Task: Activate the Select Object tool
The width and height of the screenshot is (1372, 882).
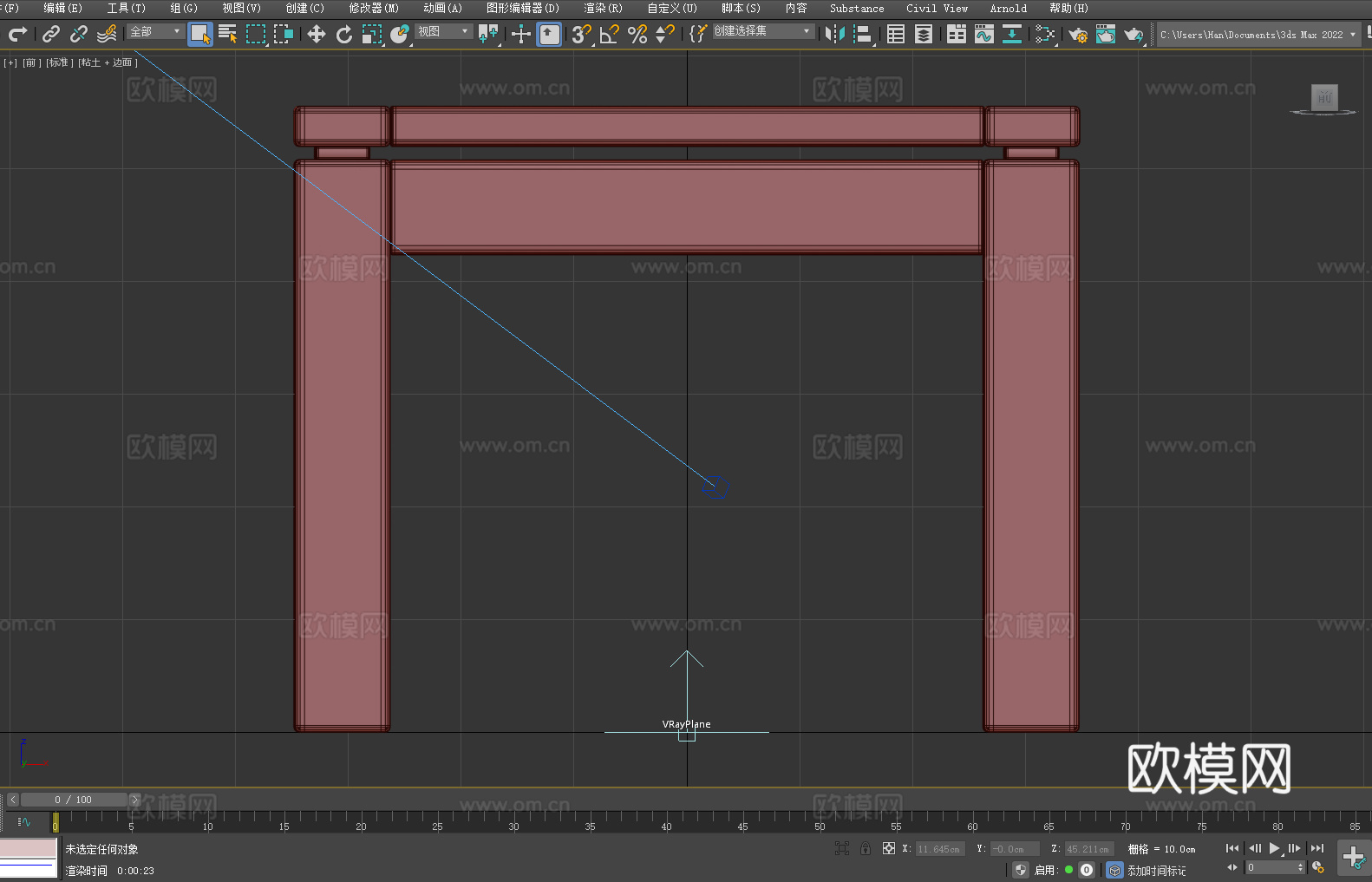Action: [x=200, y=34]
